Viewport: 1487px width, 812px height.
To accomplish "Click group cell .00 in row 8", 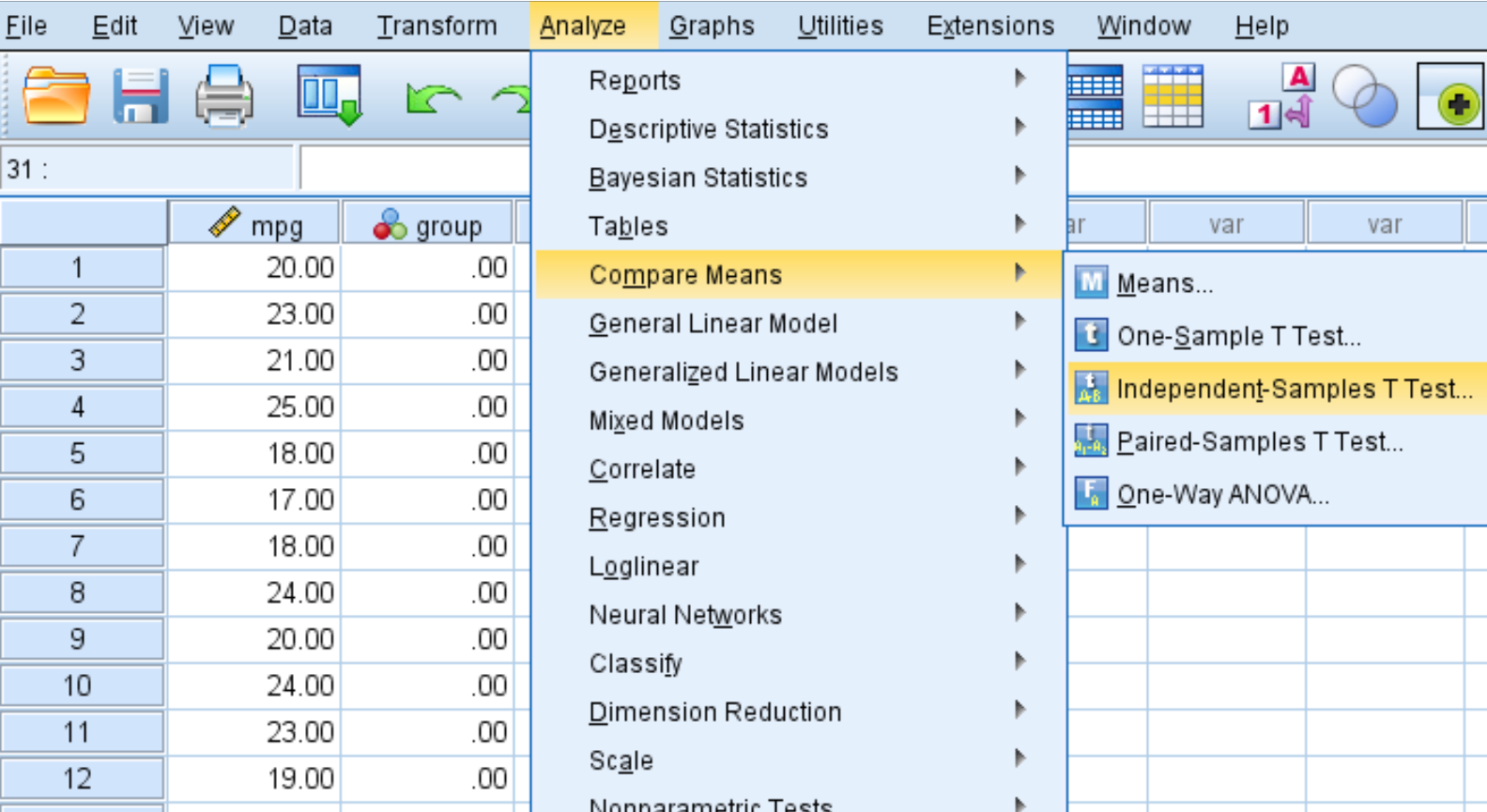I will pos(428,592).
